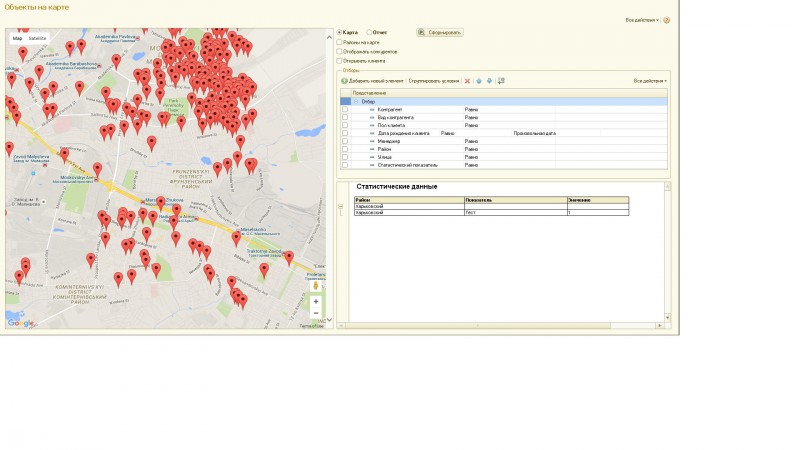The width and height of the screenshot is (800, 450).
Task: Move the filter down with blue arrow
Action: pos(489,80)
